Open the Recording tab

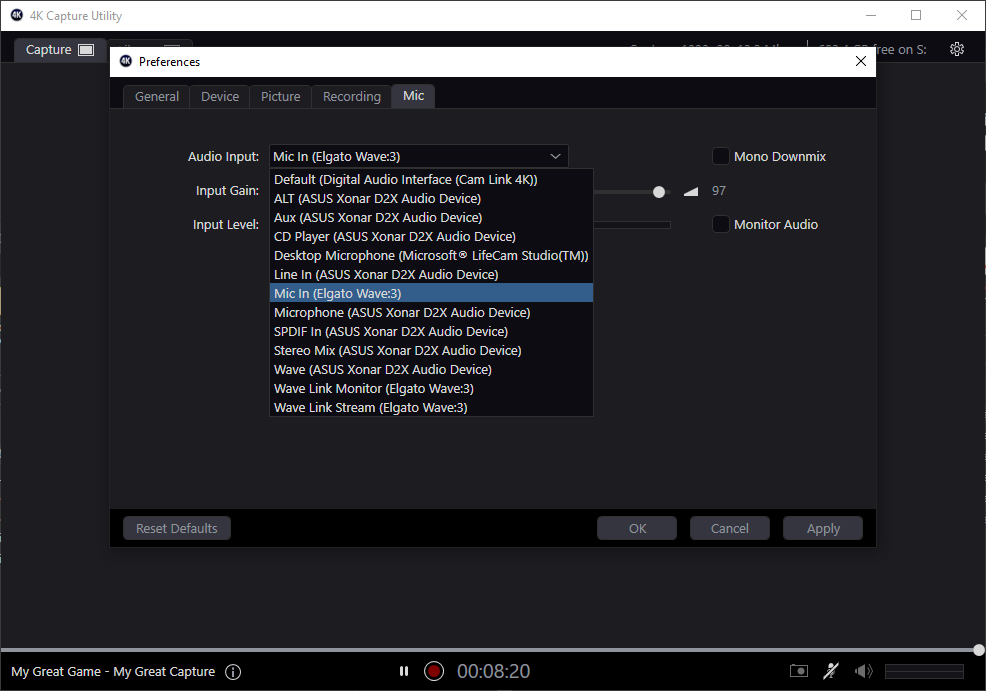coord(352,96)
